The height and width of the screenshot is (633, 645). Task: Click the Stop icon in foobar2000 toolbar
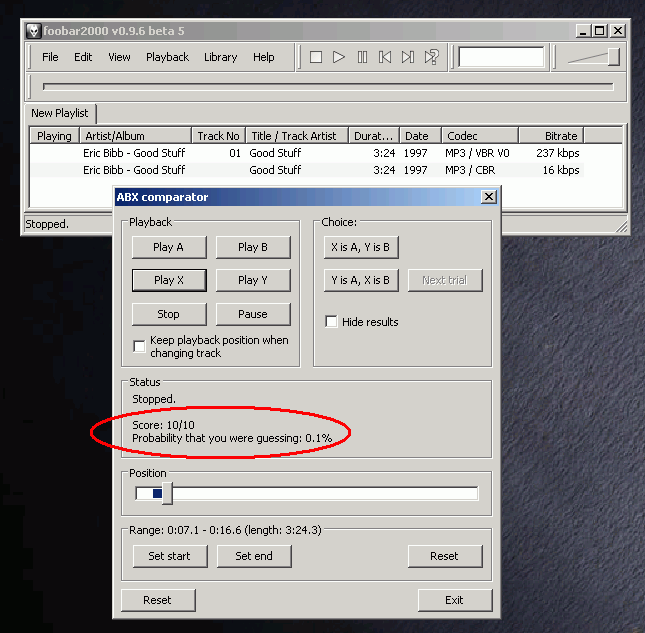click(x=316, y=57)
